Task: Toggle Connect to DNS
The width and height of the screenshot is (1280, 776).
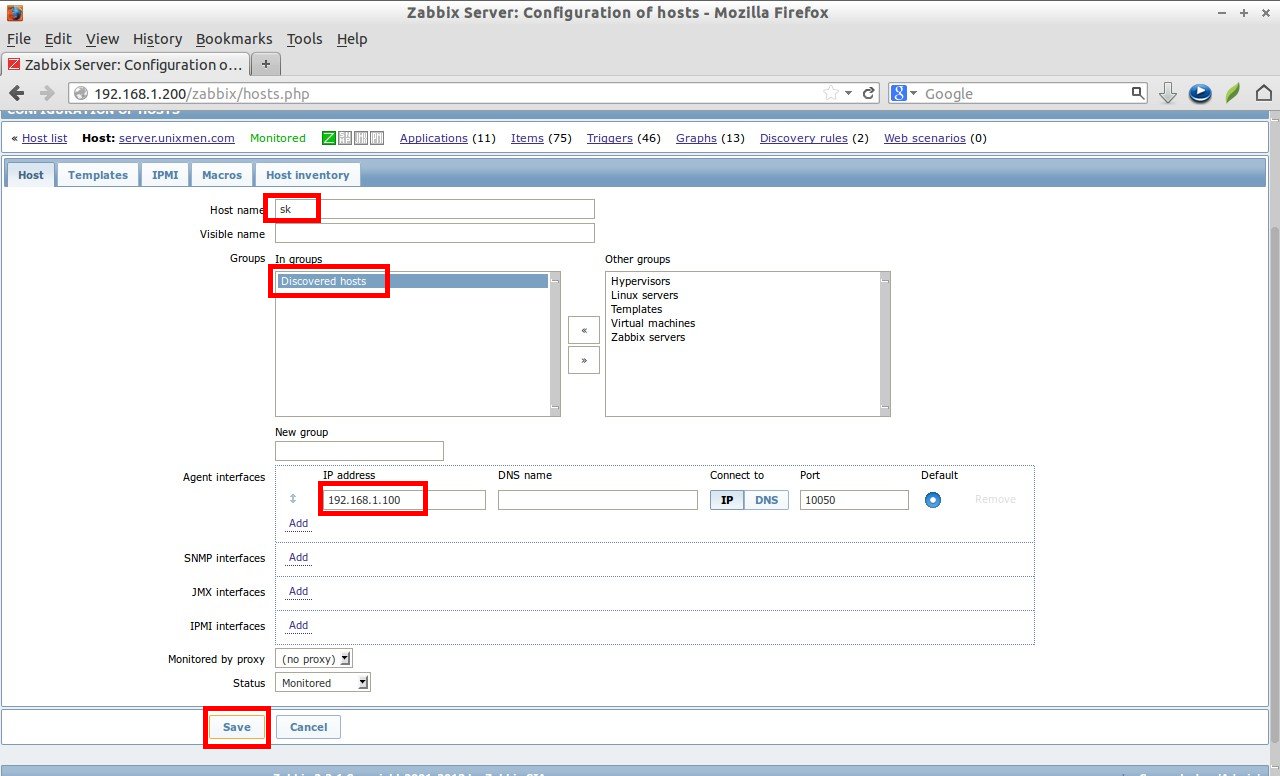Action: [x=767, y=500]
